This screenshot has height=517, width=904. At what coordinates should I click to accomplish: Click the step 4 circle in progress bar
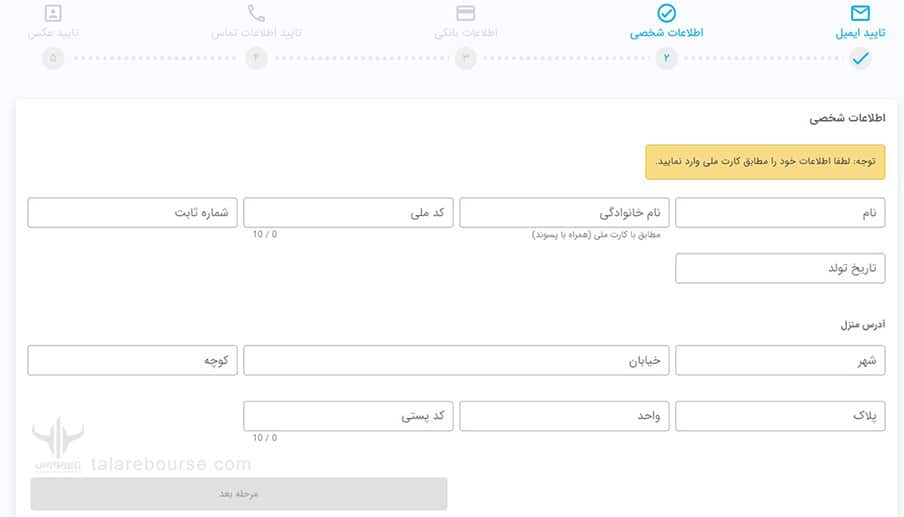256,58
